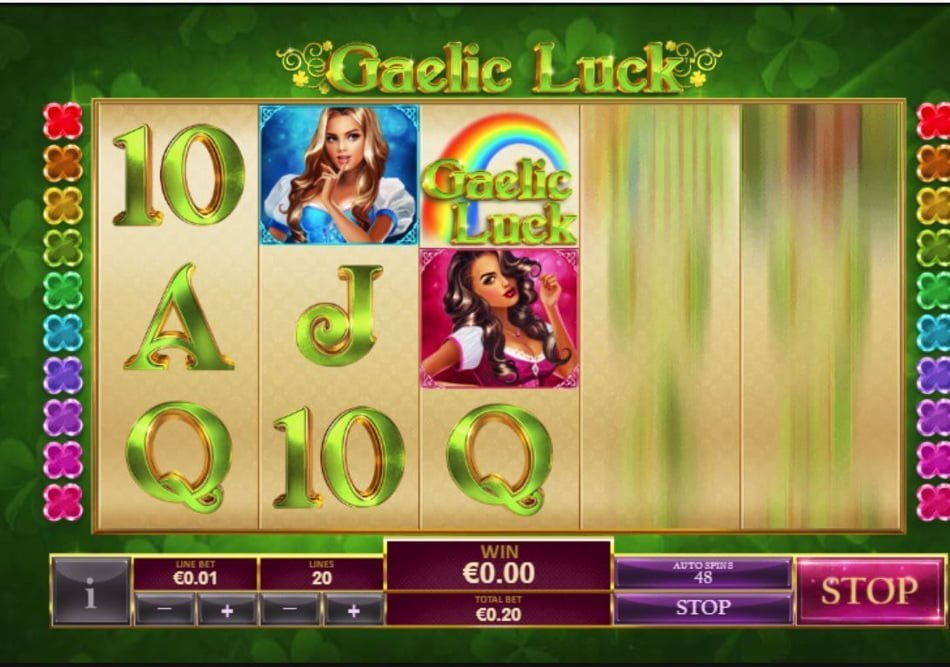Click the large pink STOP button
Image resolution: width=950 pixels, height=667 pixels.
pos(868,591)
